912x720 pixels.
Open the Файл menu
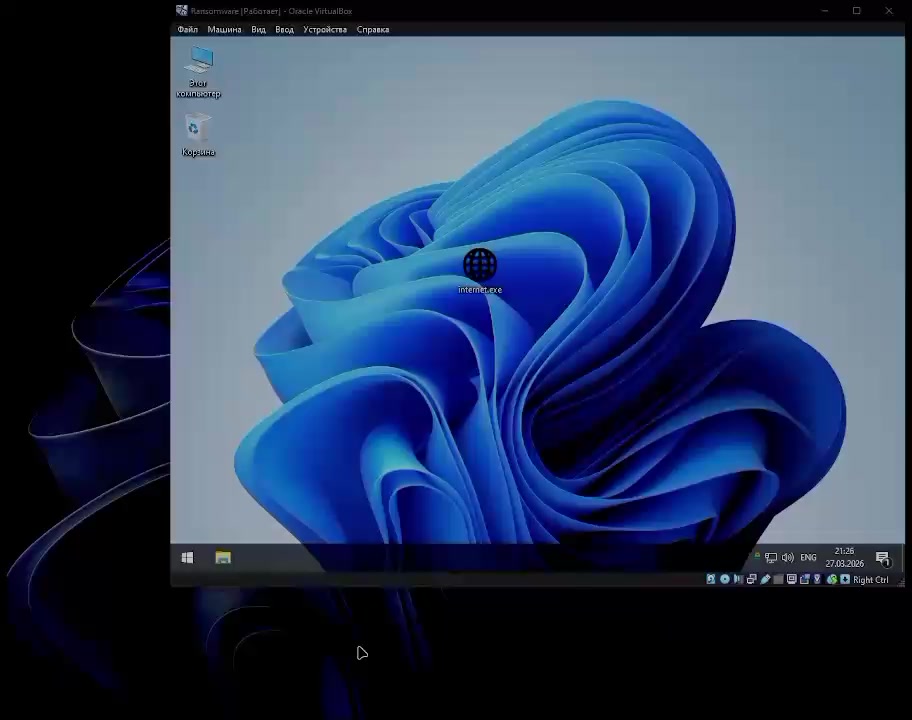pos(187,30)
